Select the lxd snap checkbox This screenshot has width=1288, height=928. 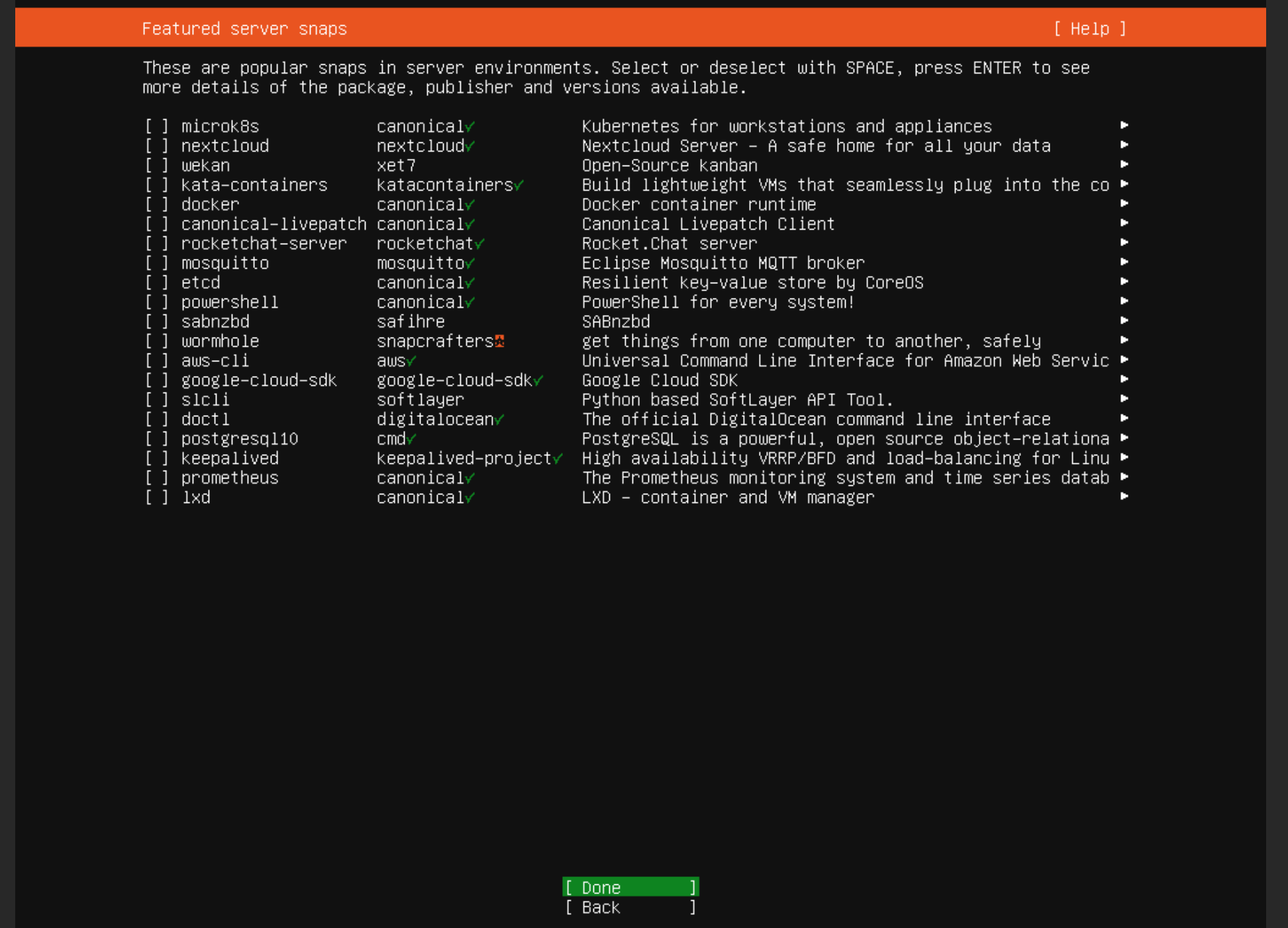pos(156,497)
